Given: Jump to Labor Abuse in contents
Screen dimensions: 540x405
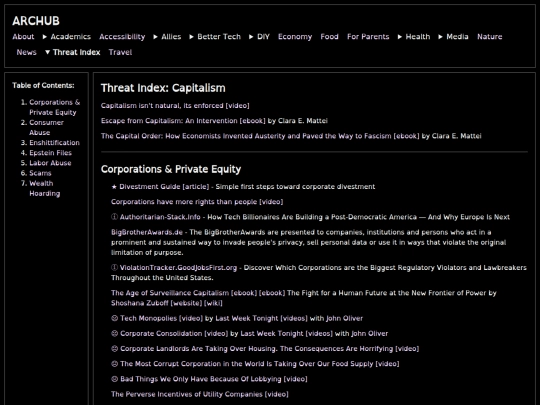Looking at the screenshot, I should click(50, 163).
